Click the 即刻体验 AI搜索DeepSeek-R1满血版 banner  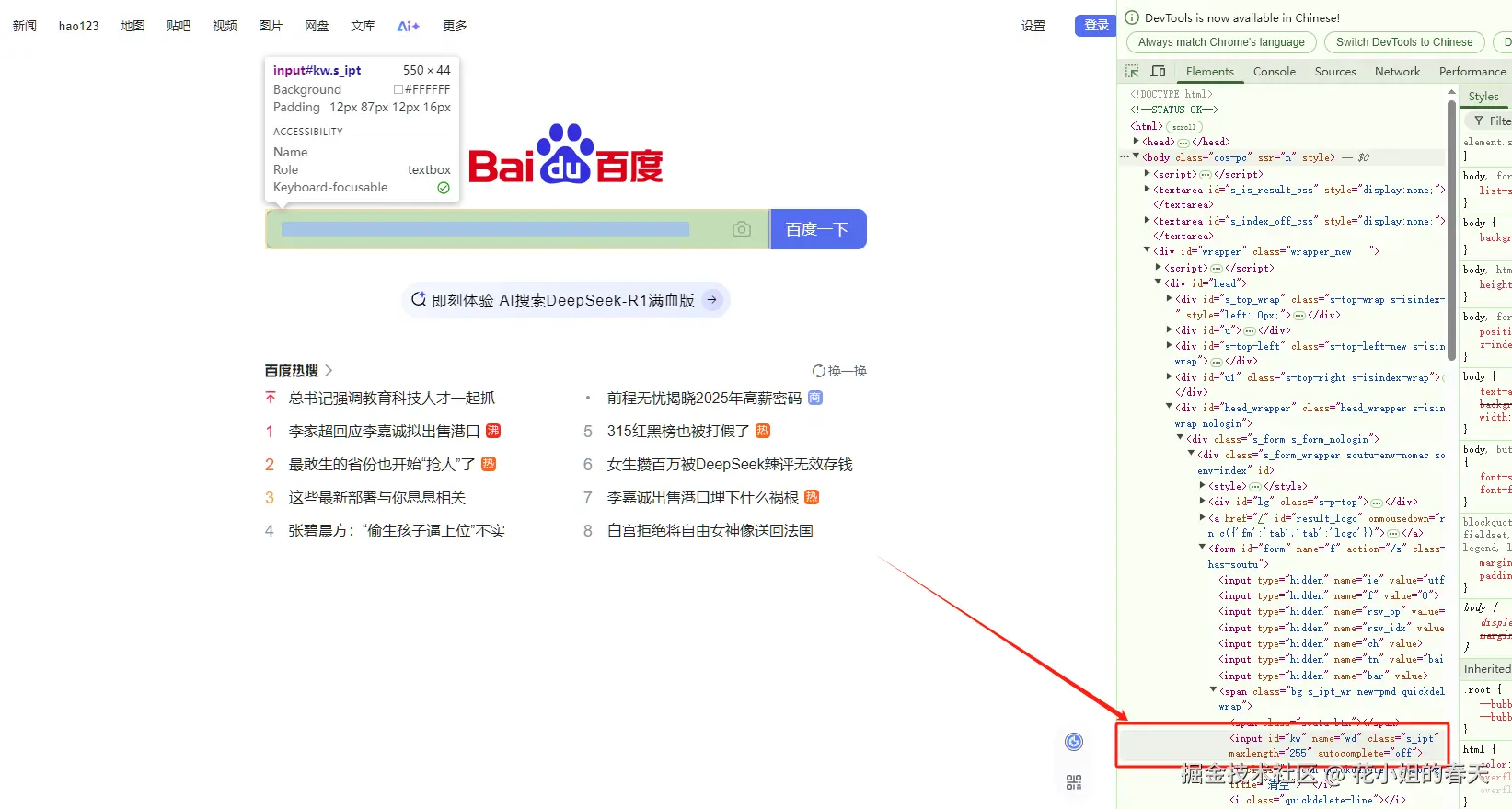click(565, 300)
